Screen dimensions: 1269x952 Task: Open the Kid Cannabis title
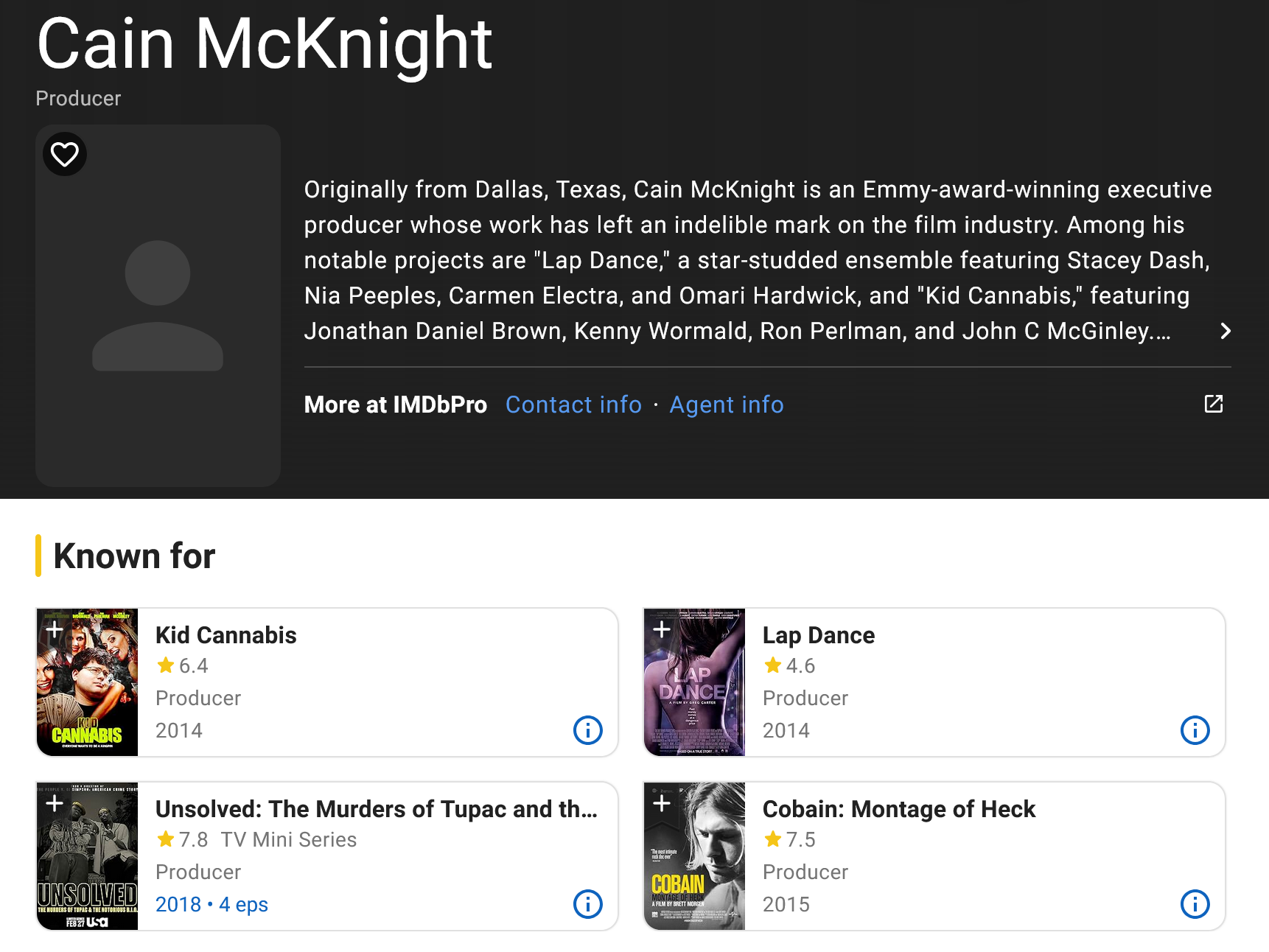(x=226, y=635)
